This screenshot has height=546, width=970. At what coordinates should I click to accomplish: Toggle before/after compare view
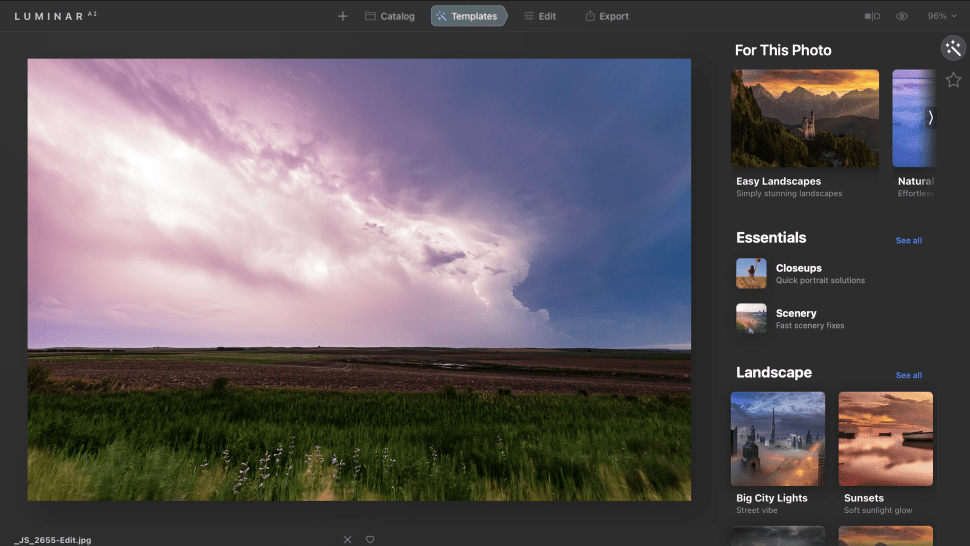click(872, 16)
